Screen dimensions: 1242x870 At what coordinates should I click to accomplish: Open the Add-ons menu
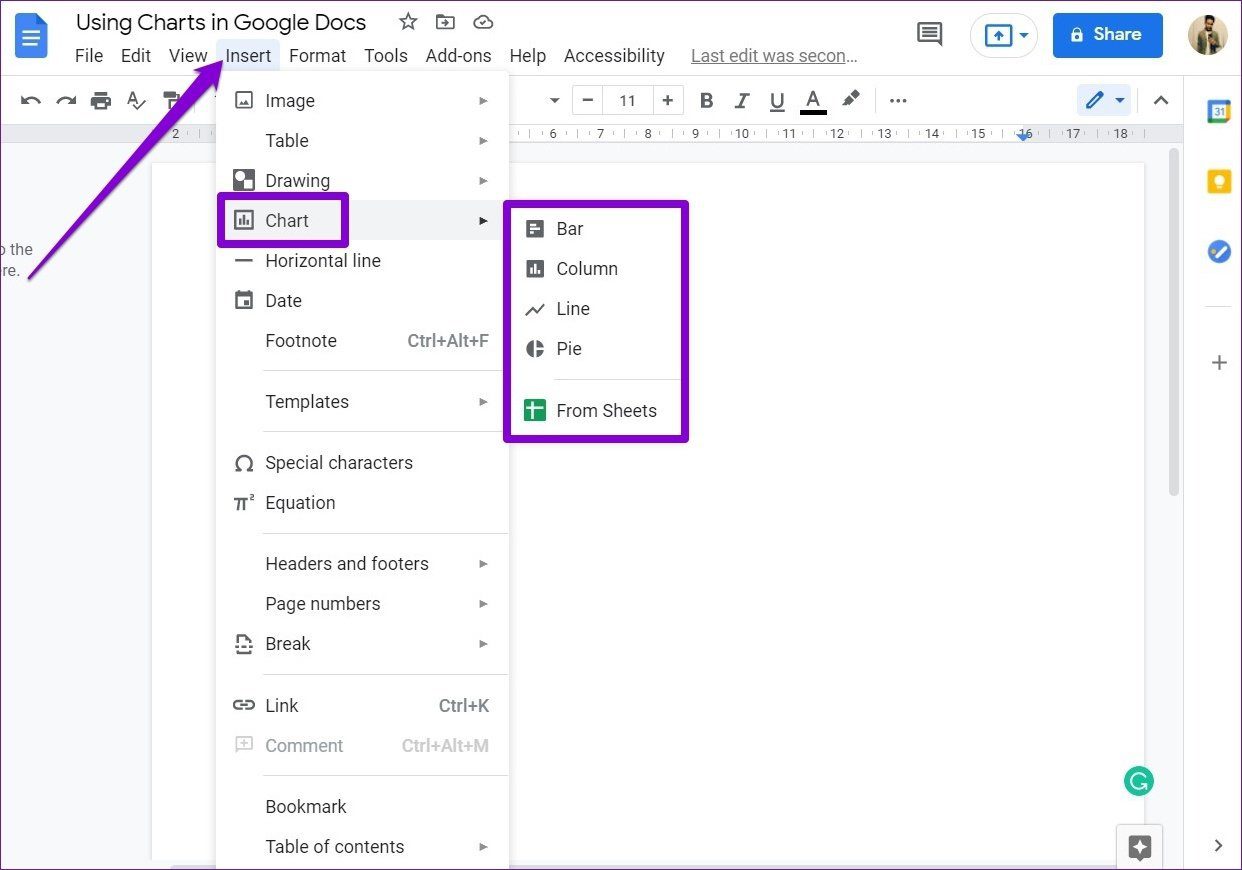coord(459,56)
